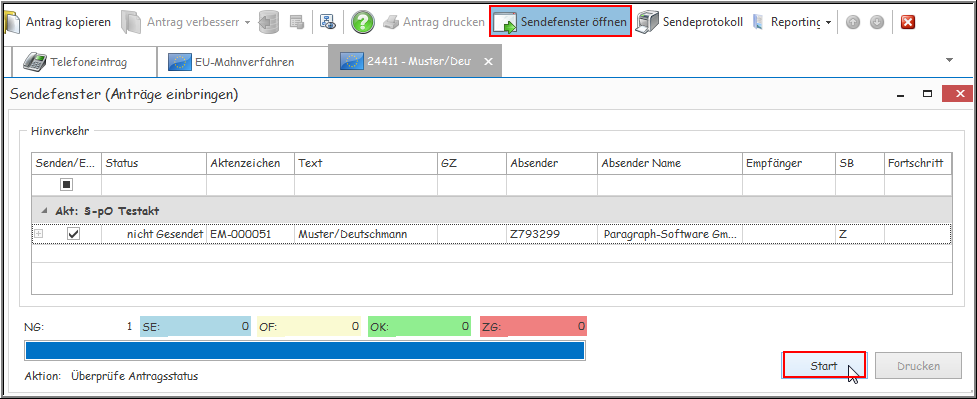Click the up arrow navigation icon
977x399 pixels.
tap(853, 22)
